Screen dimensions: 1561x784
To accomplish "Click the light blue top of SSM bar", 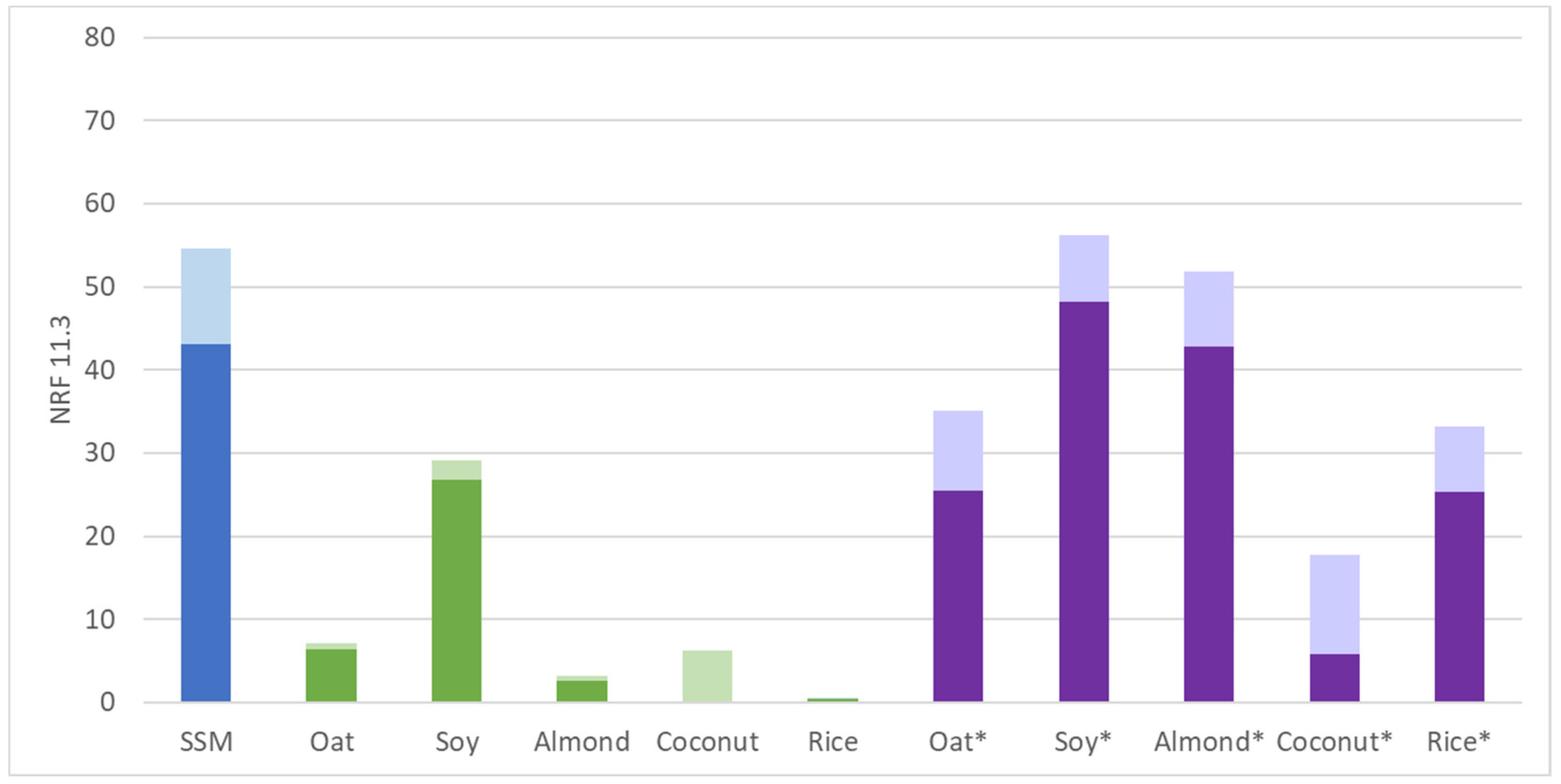I will 206,296.
